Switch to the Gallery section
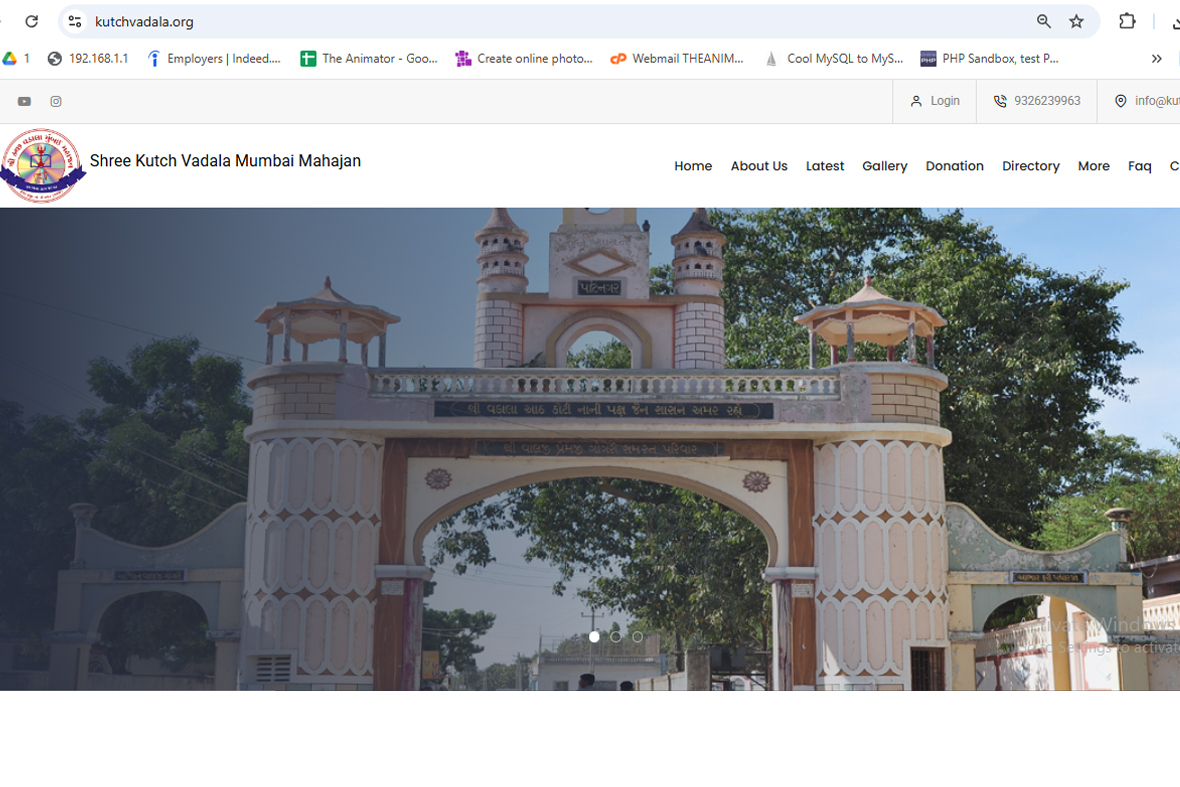The image size is (1180, 787). click(x=884, y=166)
